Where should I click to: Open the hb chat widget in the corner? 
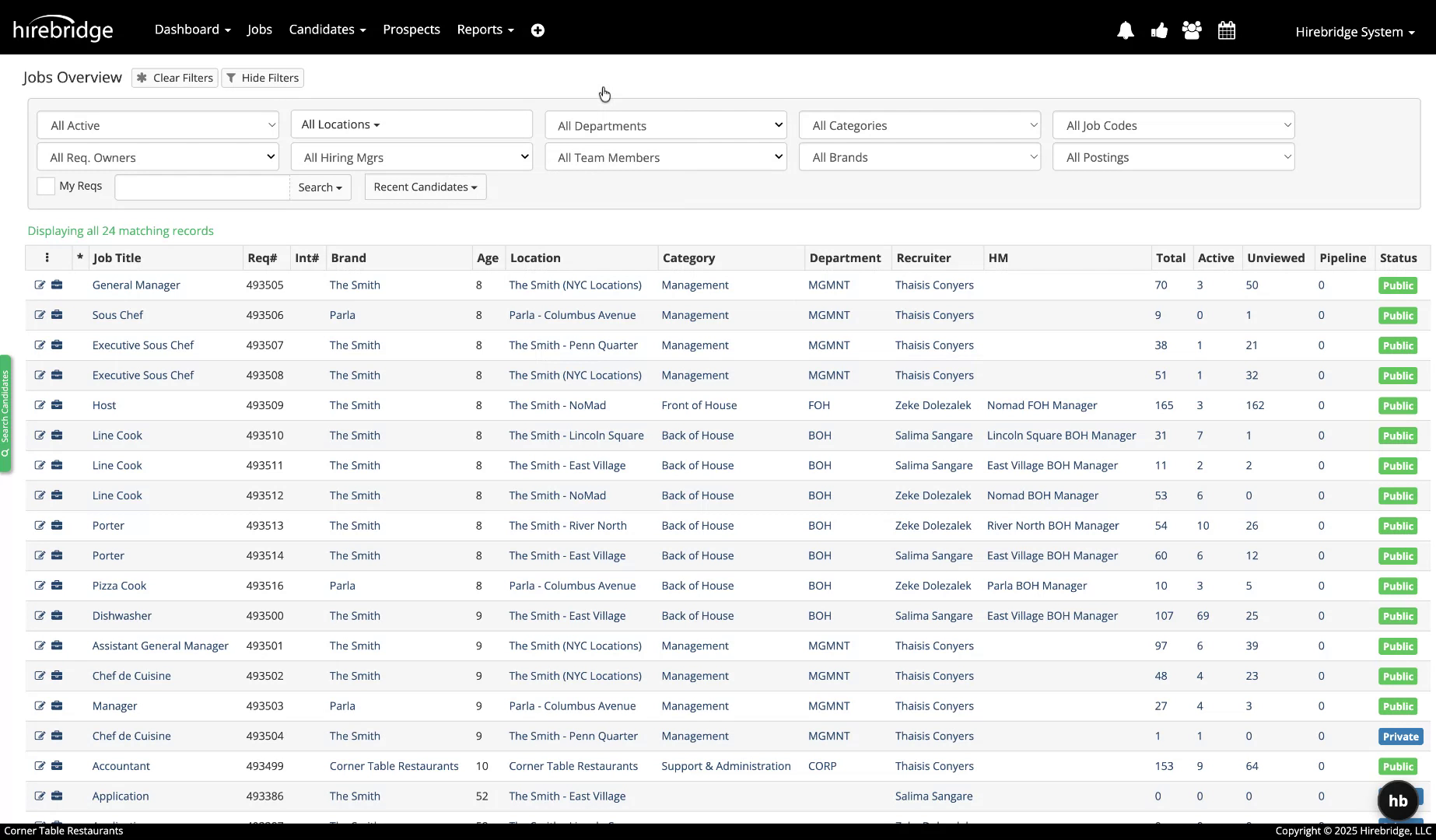1398,800
